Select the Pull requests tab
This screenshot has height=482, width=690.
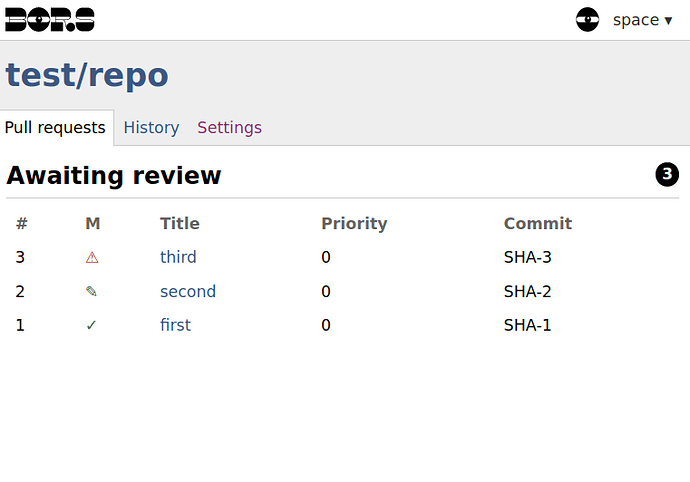coord(55,127)
